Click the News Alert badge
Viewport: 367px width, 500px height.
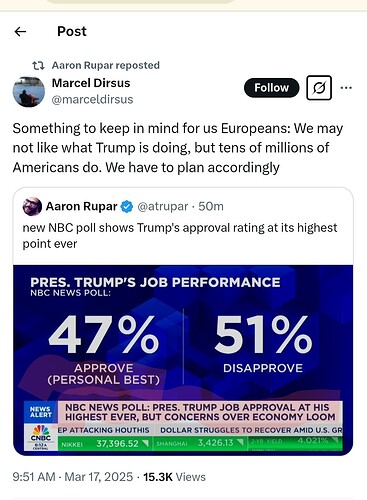[40, 412]
